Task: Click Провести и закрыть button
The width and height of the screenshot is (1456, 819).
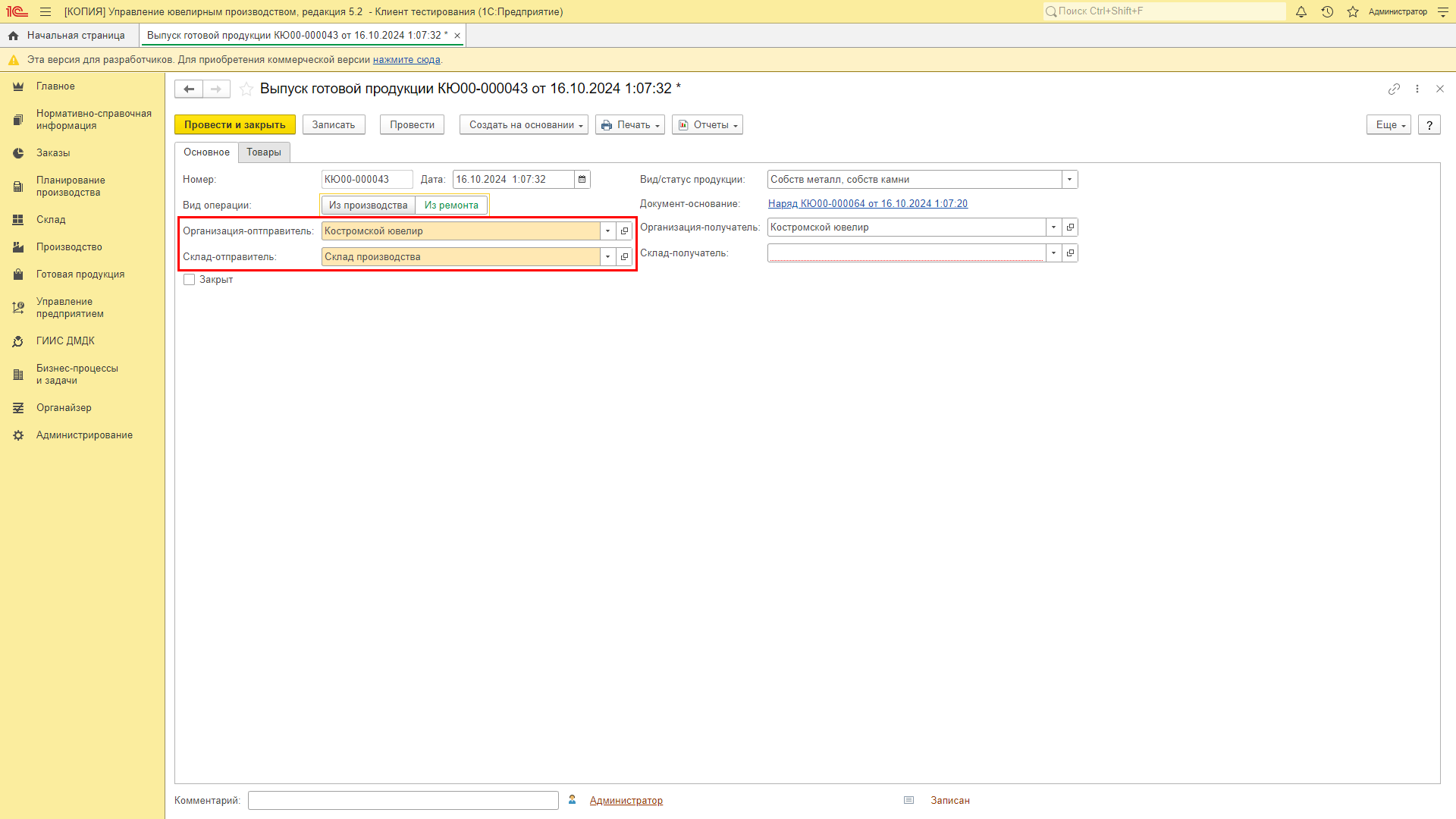Action: point(235,125)
